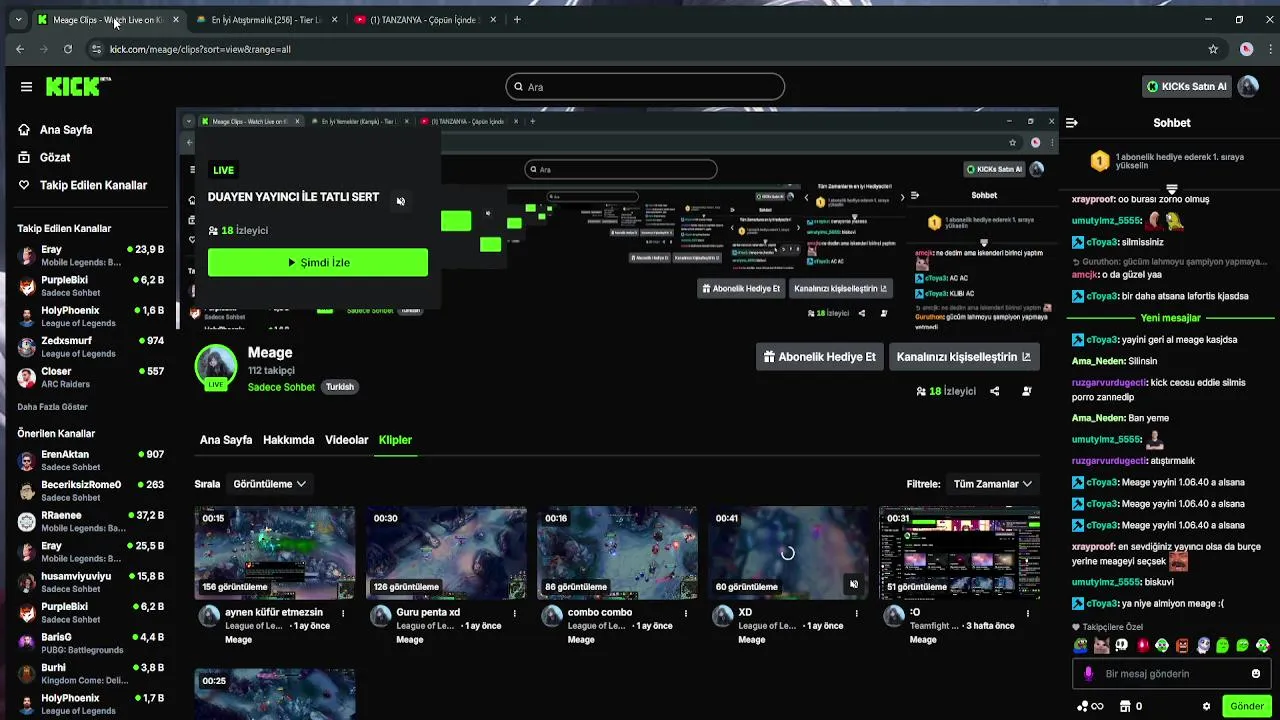Reload the page with browser refresh icon
This screenshot has height=720, width=1280.
[67, 49]
